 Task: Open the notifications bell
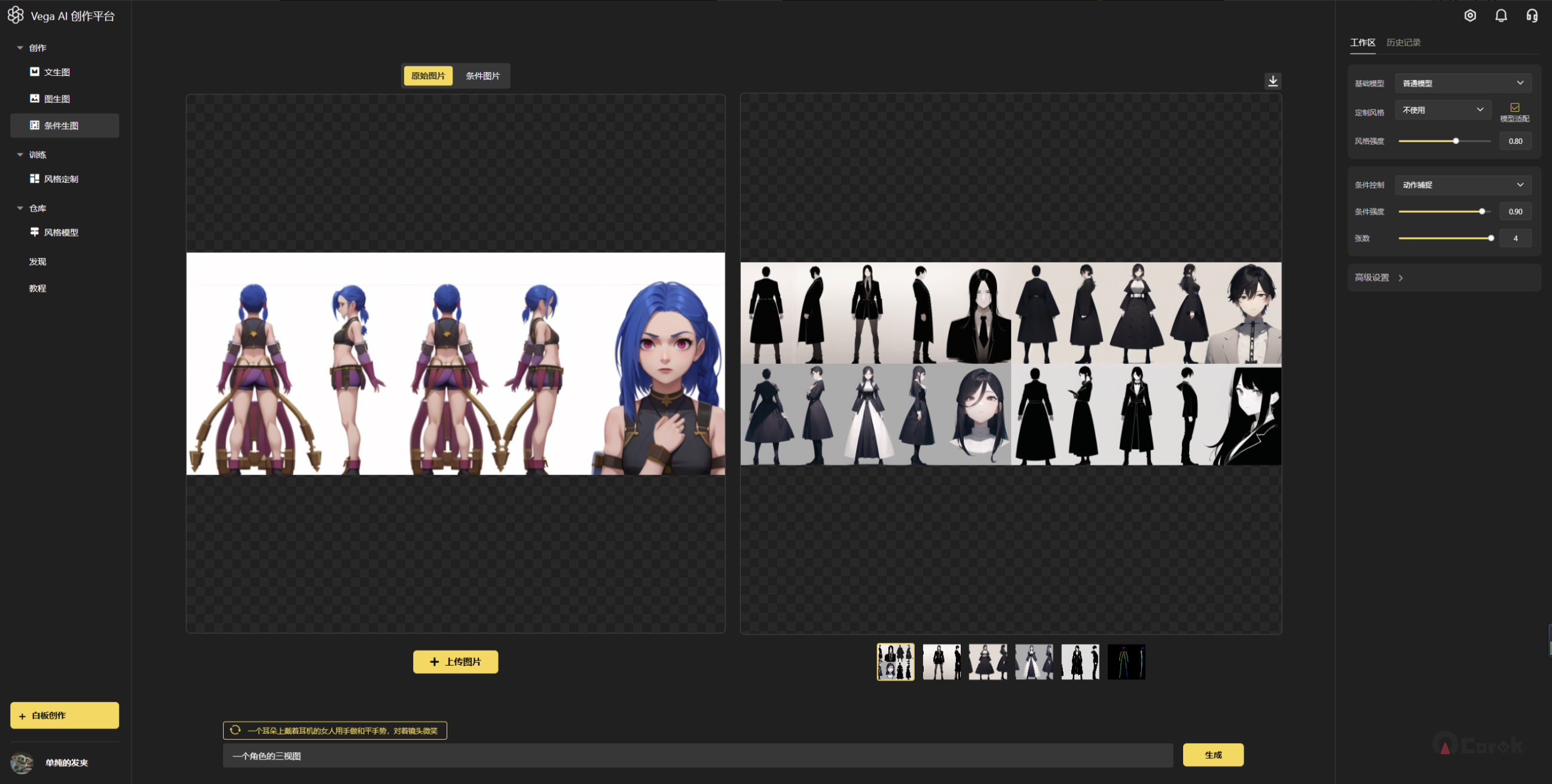[1501, 16]
